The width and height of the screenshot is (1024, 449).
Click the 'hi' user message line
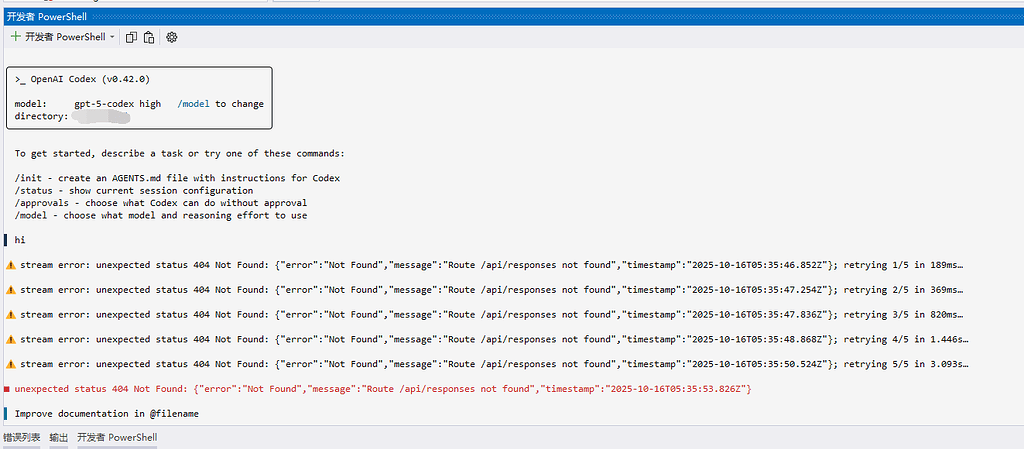click(20, 240)
